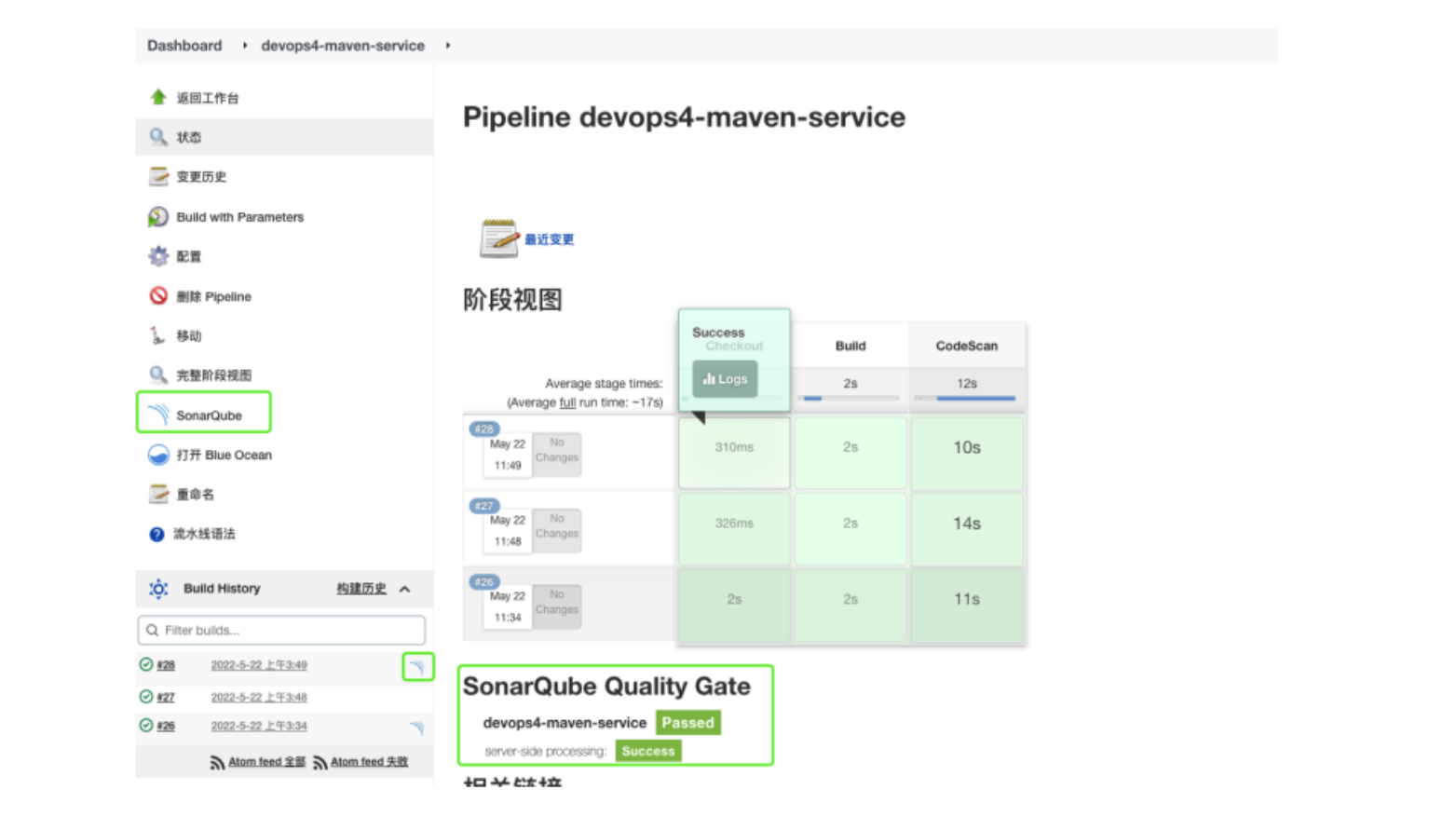Open build #28 timestamp 上午3:49 link
The image size is (1456, 817).
pos(259,665)
